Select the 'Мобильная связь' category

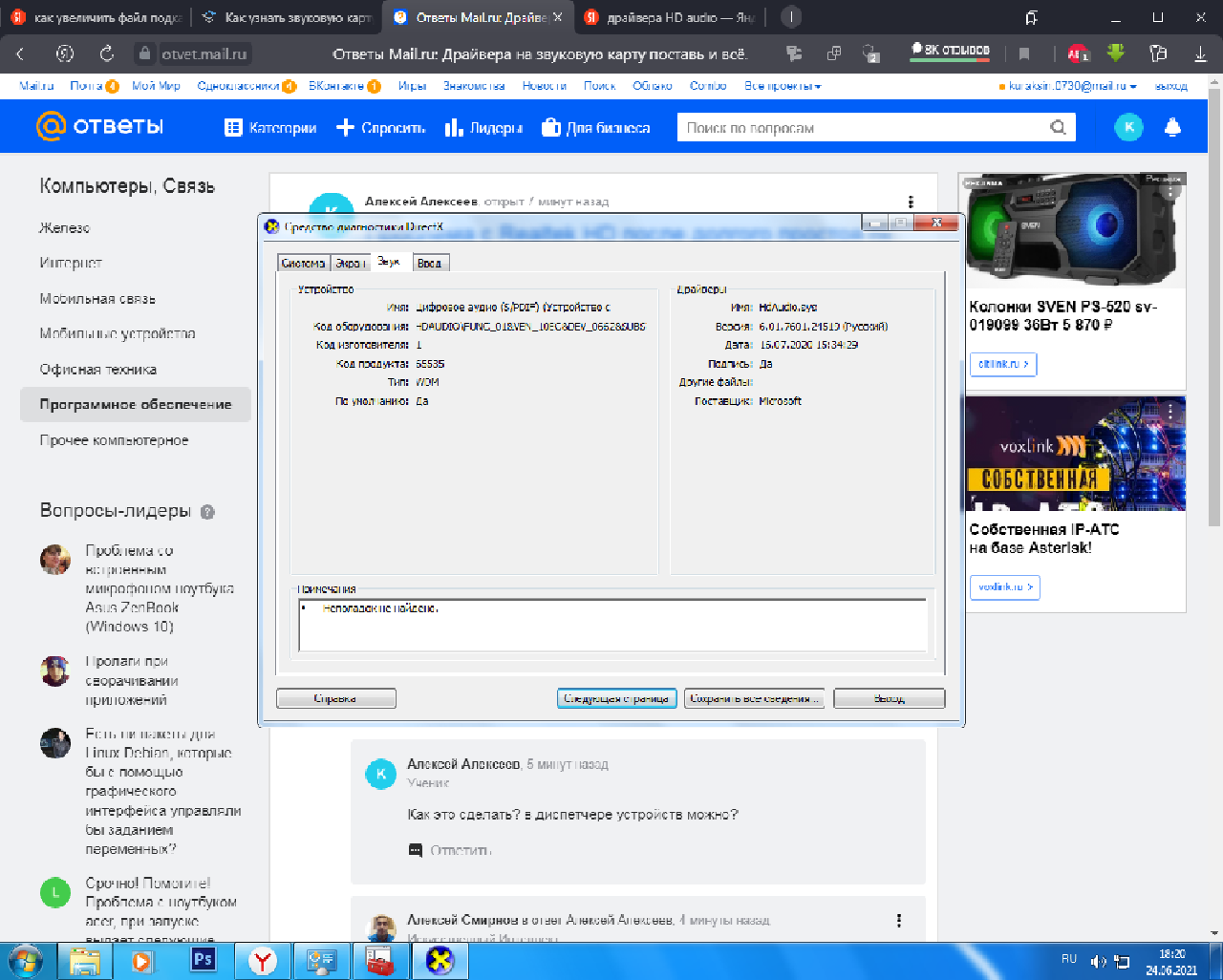tap(97, 299)
